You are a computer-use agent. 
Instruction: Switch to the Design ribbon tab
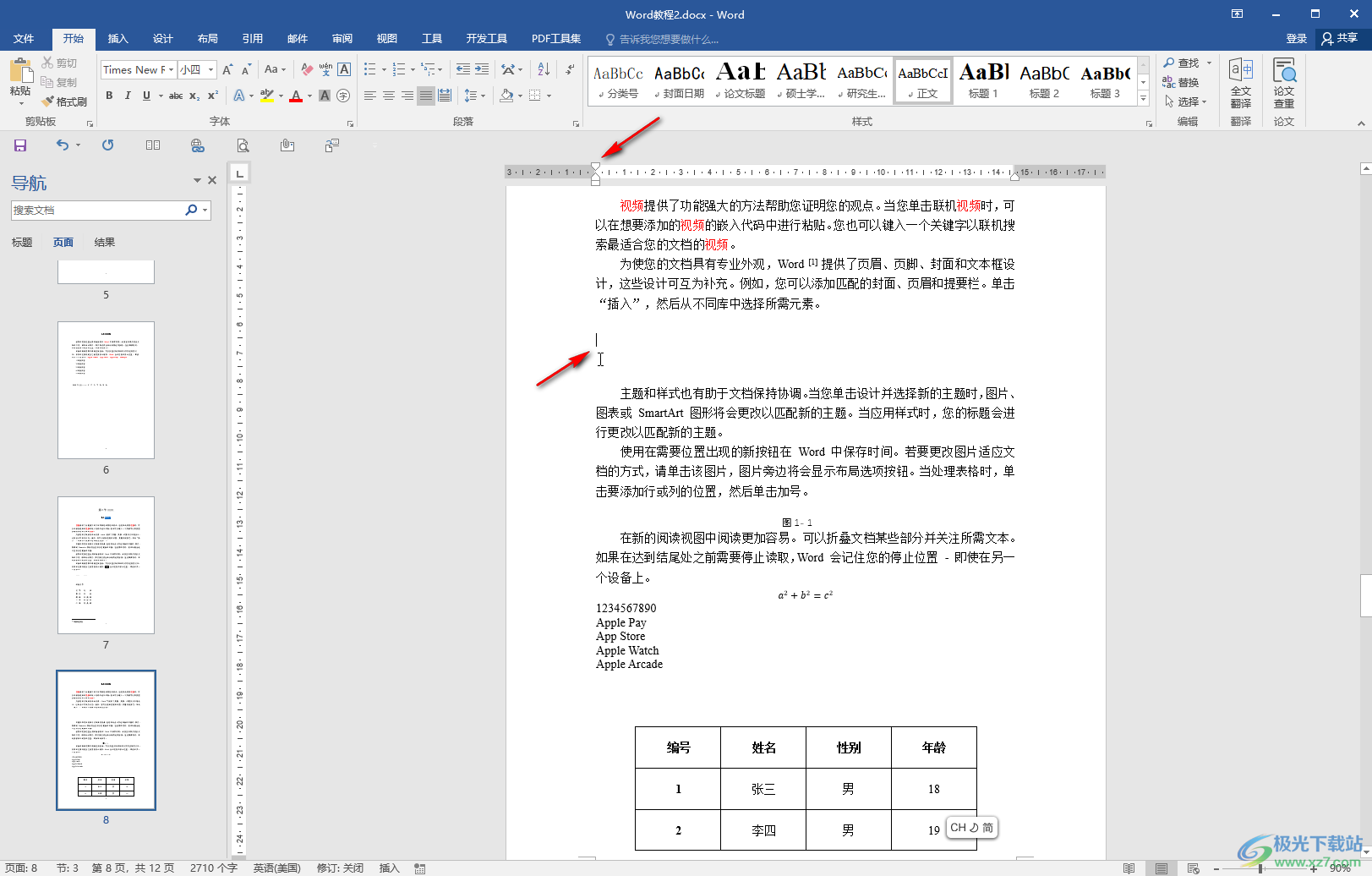pos(162,39)
